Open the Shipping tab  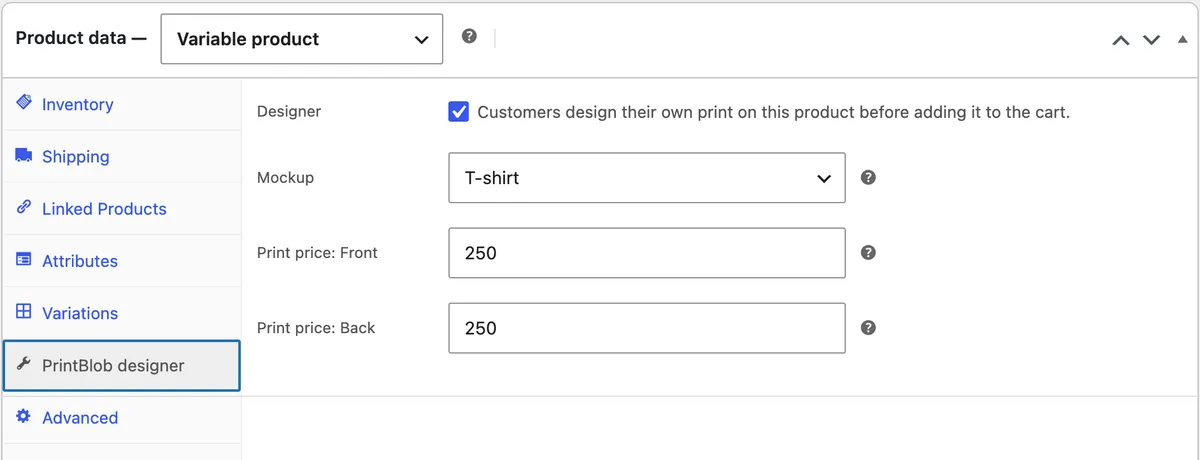[122, 156]
